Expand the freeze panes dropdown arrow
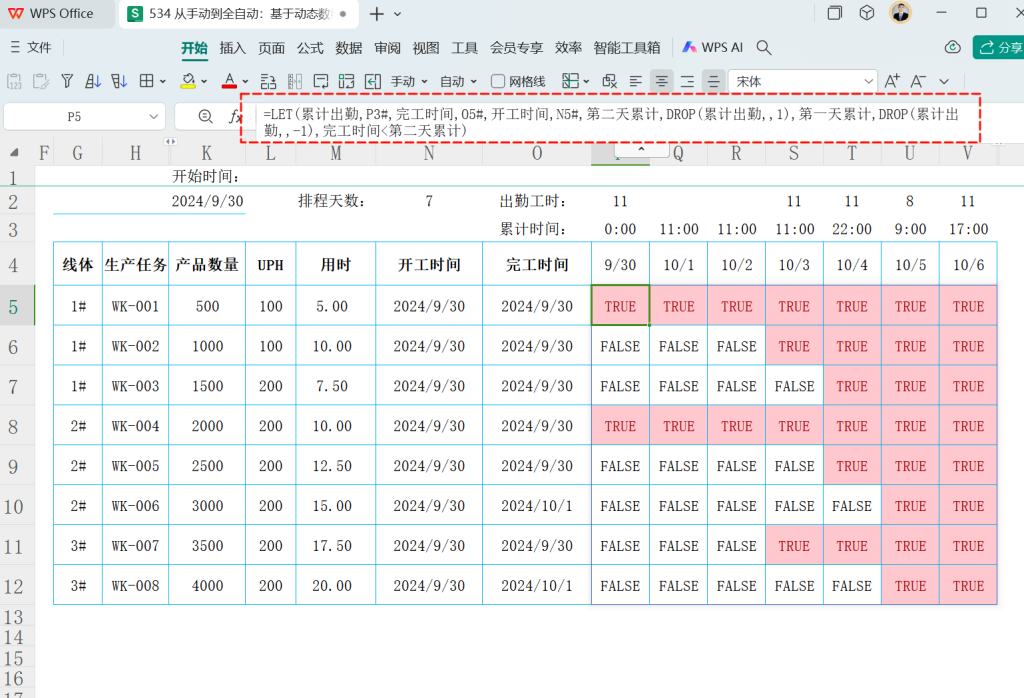 (x=586, y=82)
